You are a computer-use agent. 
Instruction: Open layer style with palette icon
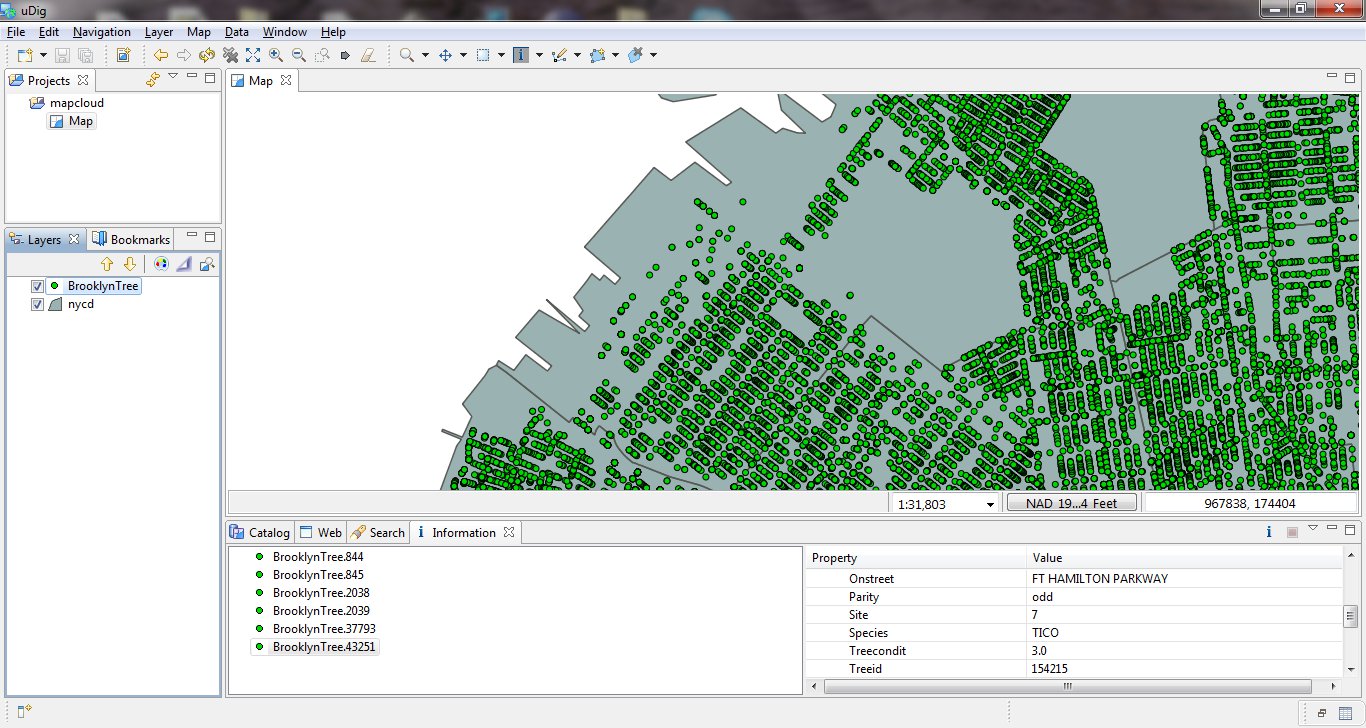click(161, 264)
